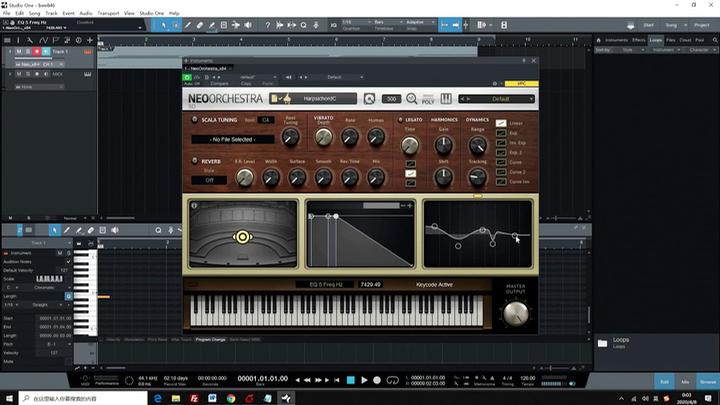720x405 pixels.
Task: Select the Eraser tool in the main toolbar
Action: coord(200,25)
